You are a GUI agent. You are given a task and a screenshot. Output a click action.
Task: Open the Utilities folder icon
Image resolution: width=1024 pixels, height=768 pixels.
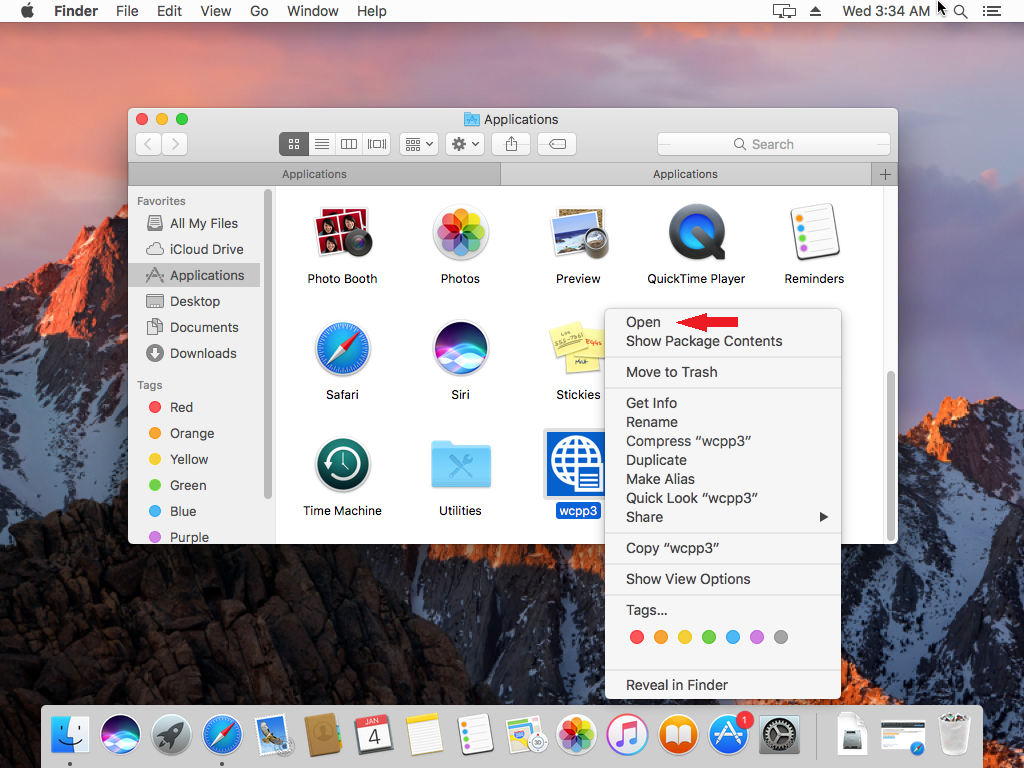click(x=460, y=464)
